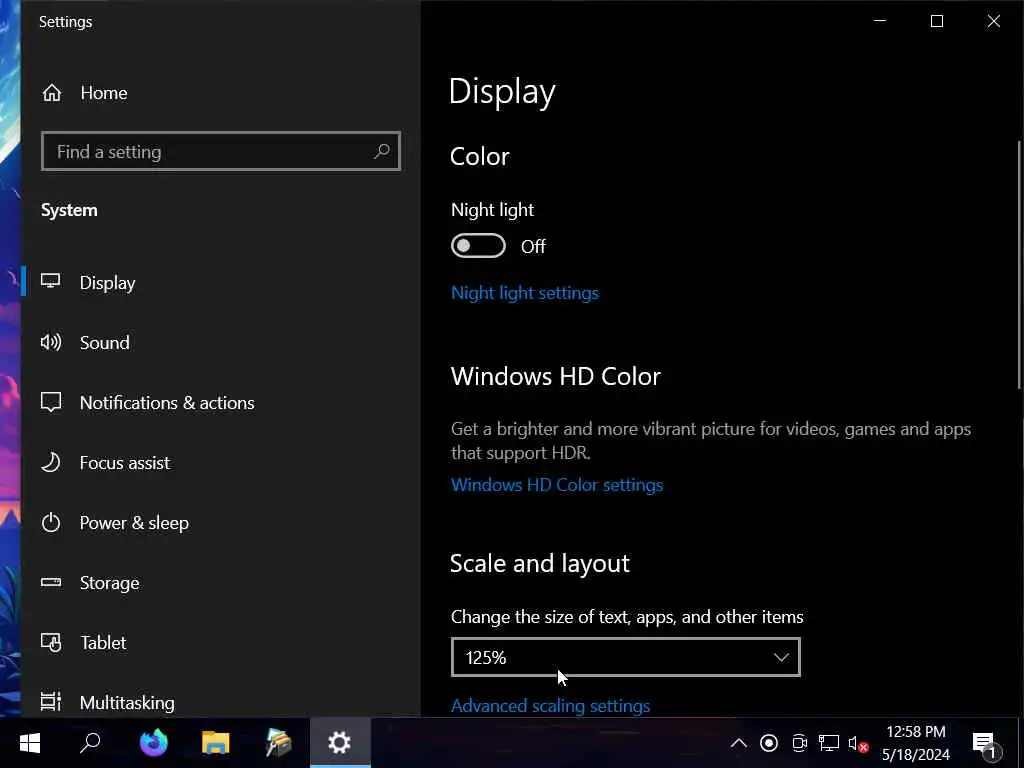Open the Windows Start menu

click(x=29, y=743)
